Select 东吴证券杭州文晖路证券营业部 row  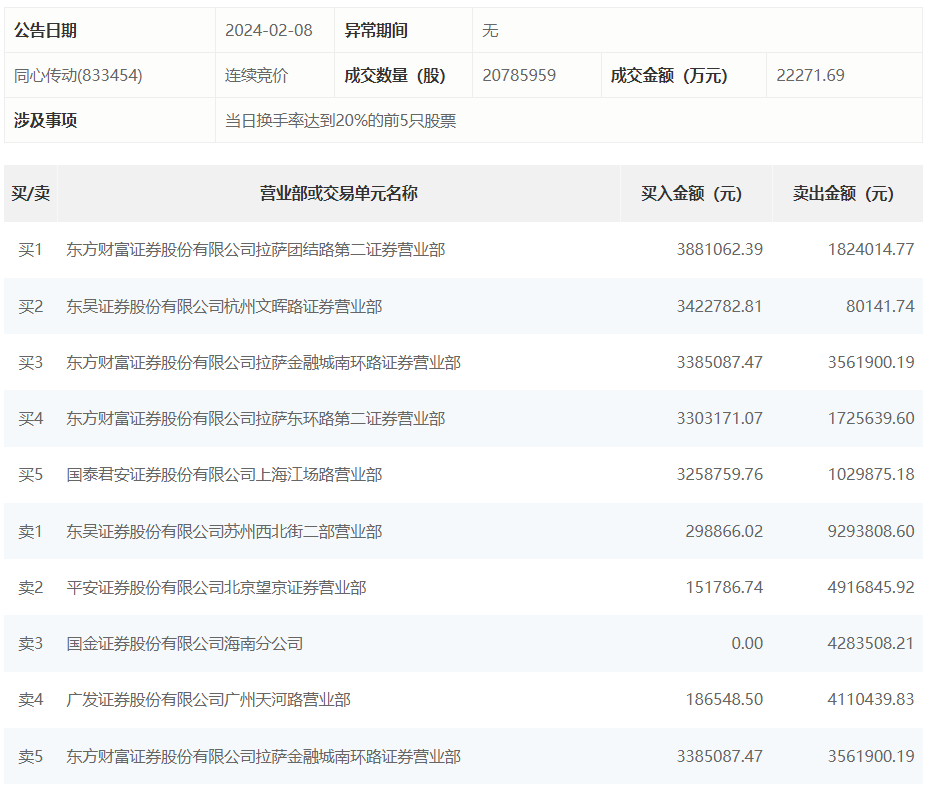463,306
